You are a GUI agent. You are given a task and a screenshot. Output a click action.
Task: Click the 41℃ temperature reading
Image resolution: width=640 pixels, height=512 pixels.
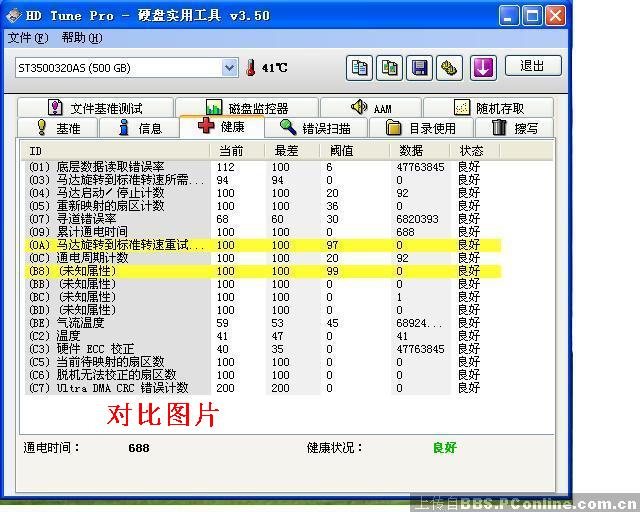[x=274, y=67]
